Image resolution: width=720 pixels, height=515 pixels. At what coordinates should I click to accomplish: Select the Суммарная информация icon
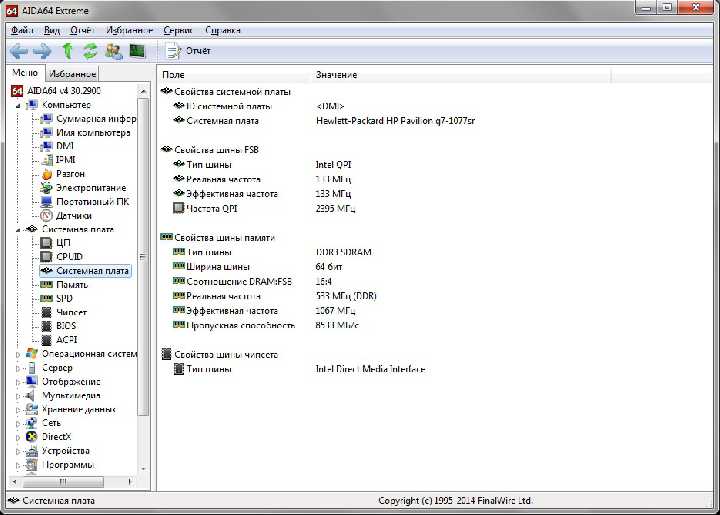(x=46, y=119)
